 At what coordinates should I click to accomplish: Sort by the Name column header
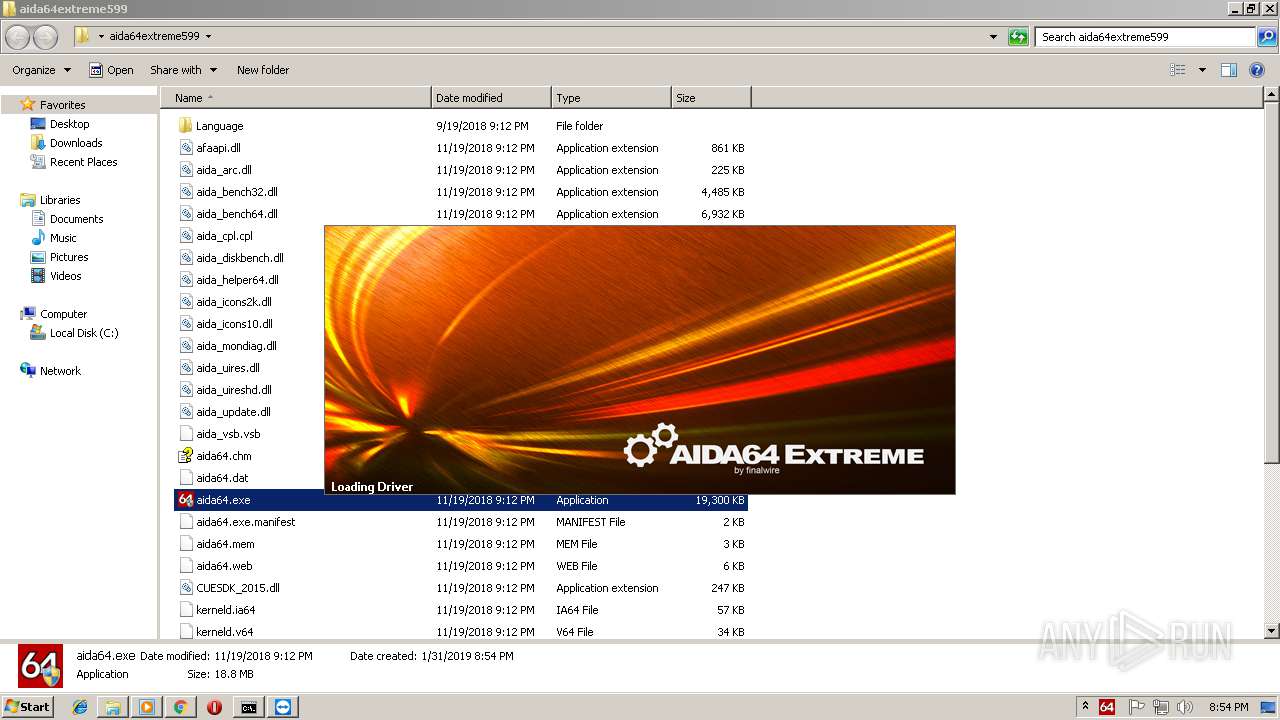point(296,98)
